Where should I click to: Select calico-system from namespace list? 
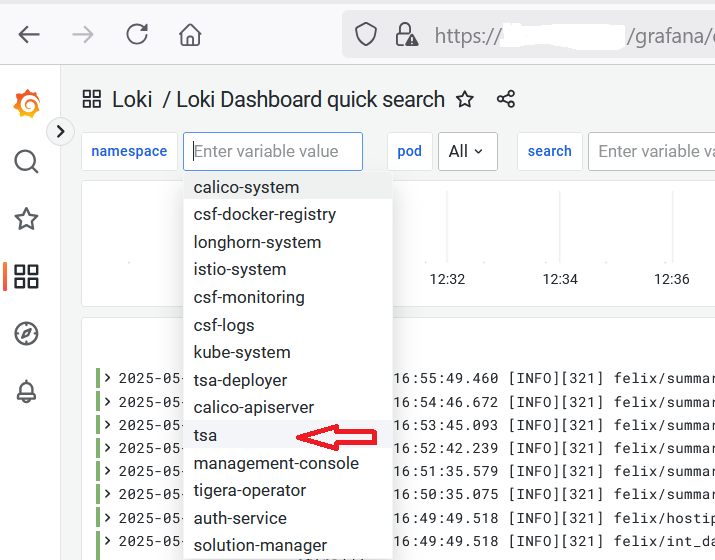[x=288, y=187]
